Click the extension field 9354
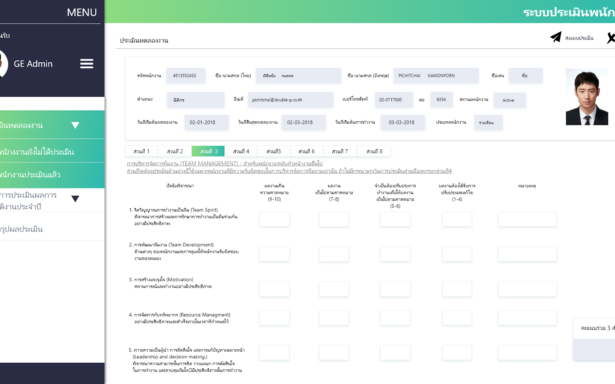The width and height of the screenshot is (615, 384). pos(442,100)
